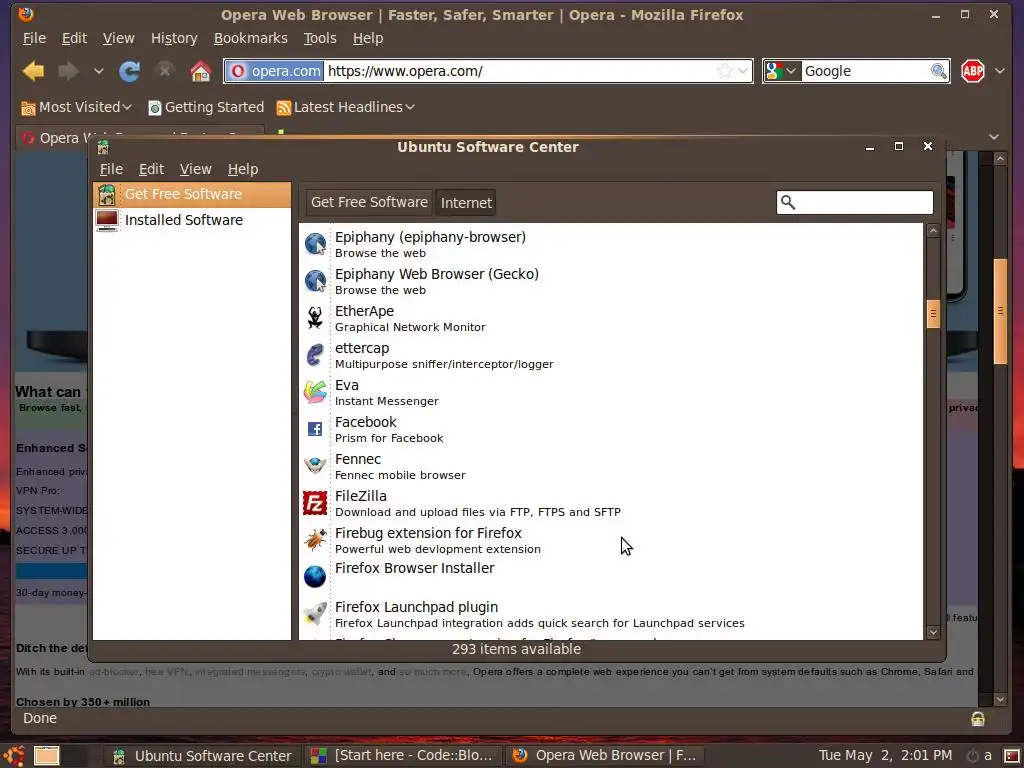Image resolution: width=1024 pixels, height=768 pixels.
Task: Click the Firefox page scrollbar thumb
Action: coord(1000,312)
